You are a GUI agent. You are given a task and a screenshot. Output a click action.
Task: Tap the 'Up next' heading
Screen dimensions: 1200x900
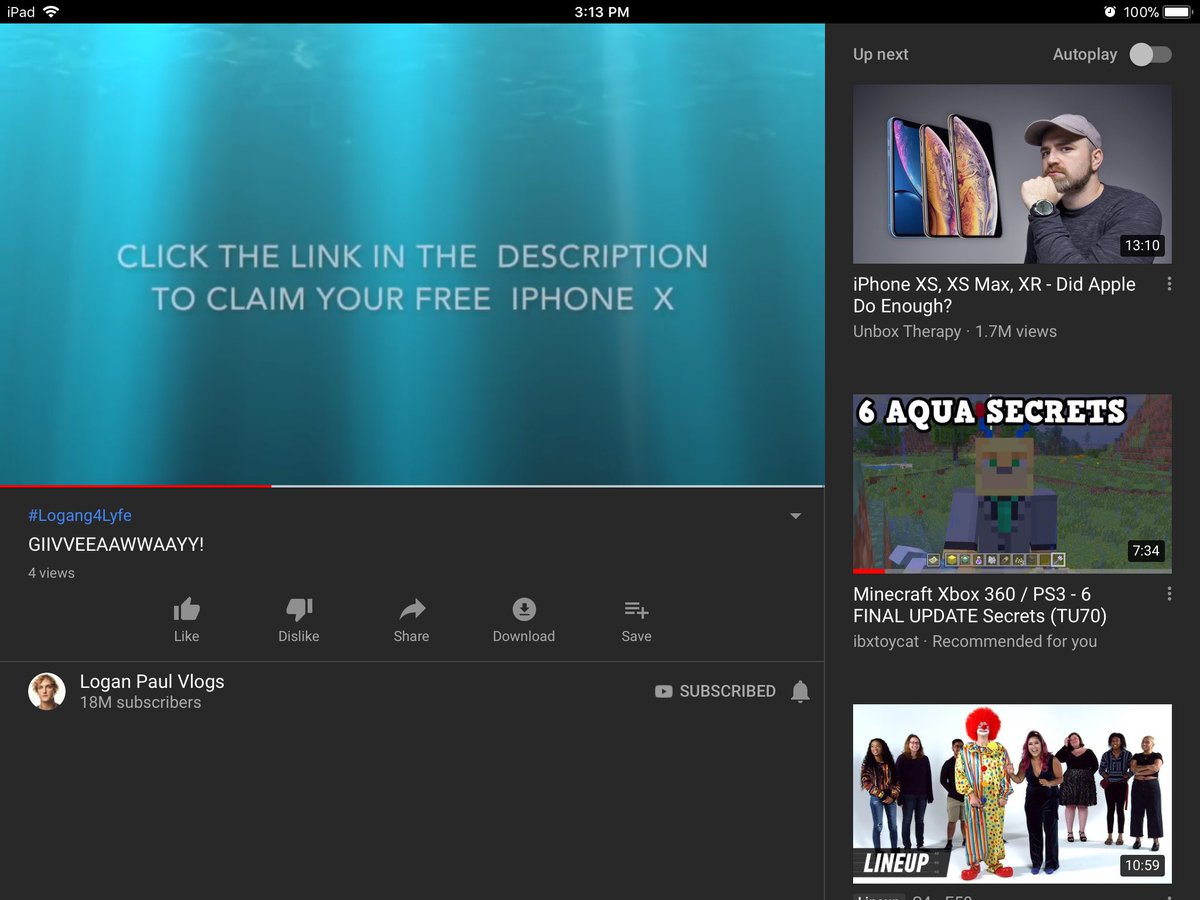(x=881, y=55)
